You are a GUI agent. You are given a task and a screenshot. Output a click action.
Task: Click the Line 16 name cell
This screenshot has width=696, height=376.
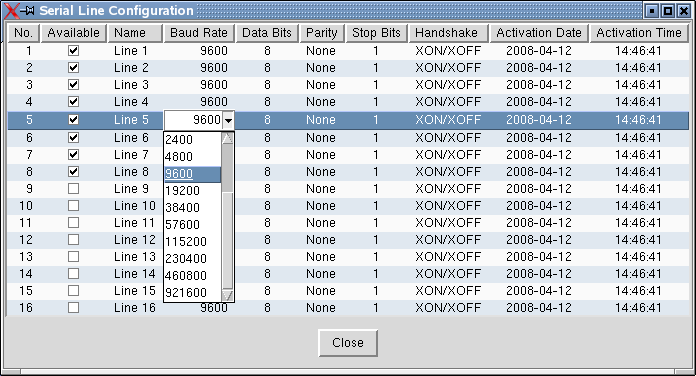[x=135, y=308]
